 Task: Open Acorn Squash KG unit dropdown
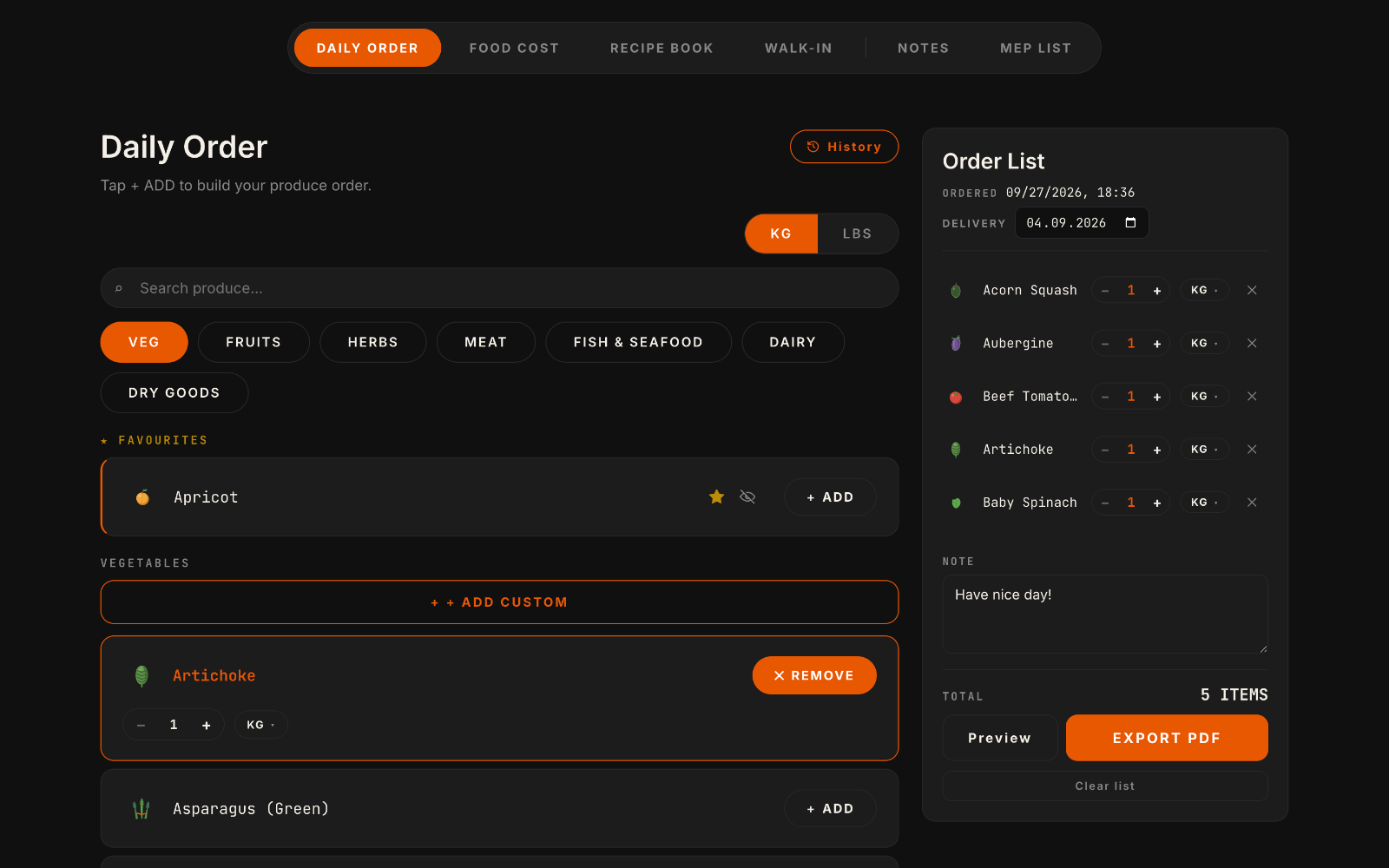1204,291
